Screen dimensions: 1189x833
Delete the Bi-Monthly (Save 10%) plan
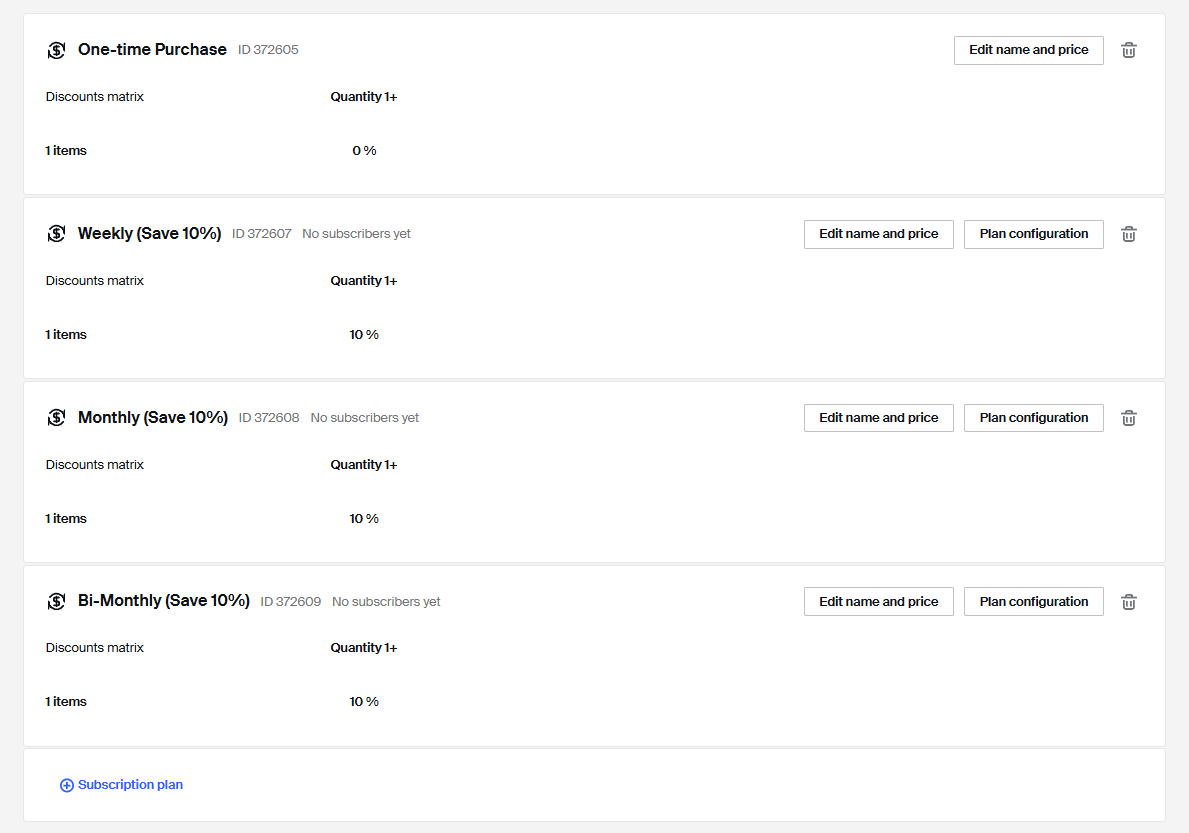[1129, 602]
